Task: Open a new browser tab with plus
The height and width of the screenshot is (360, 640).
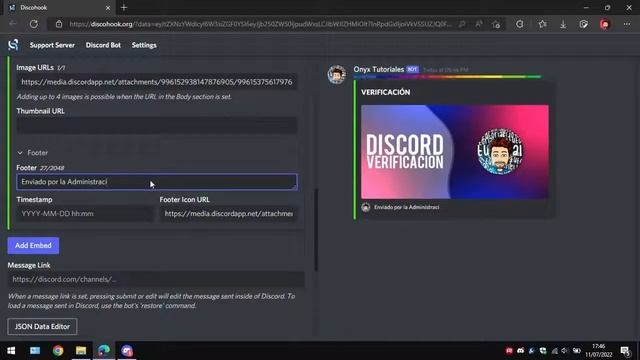Action: point(124,7)
